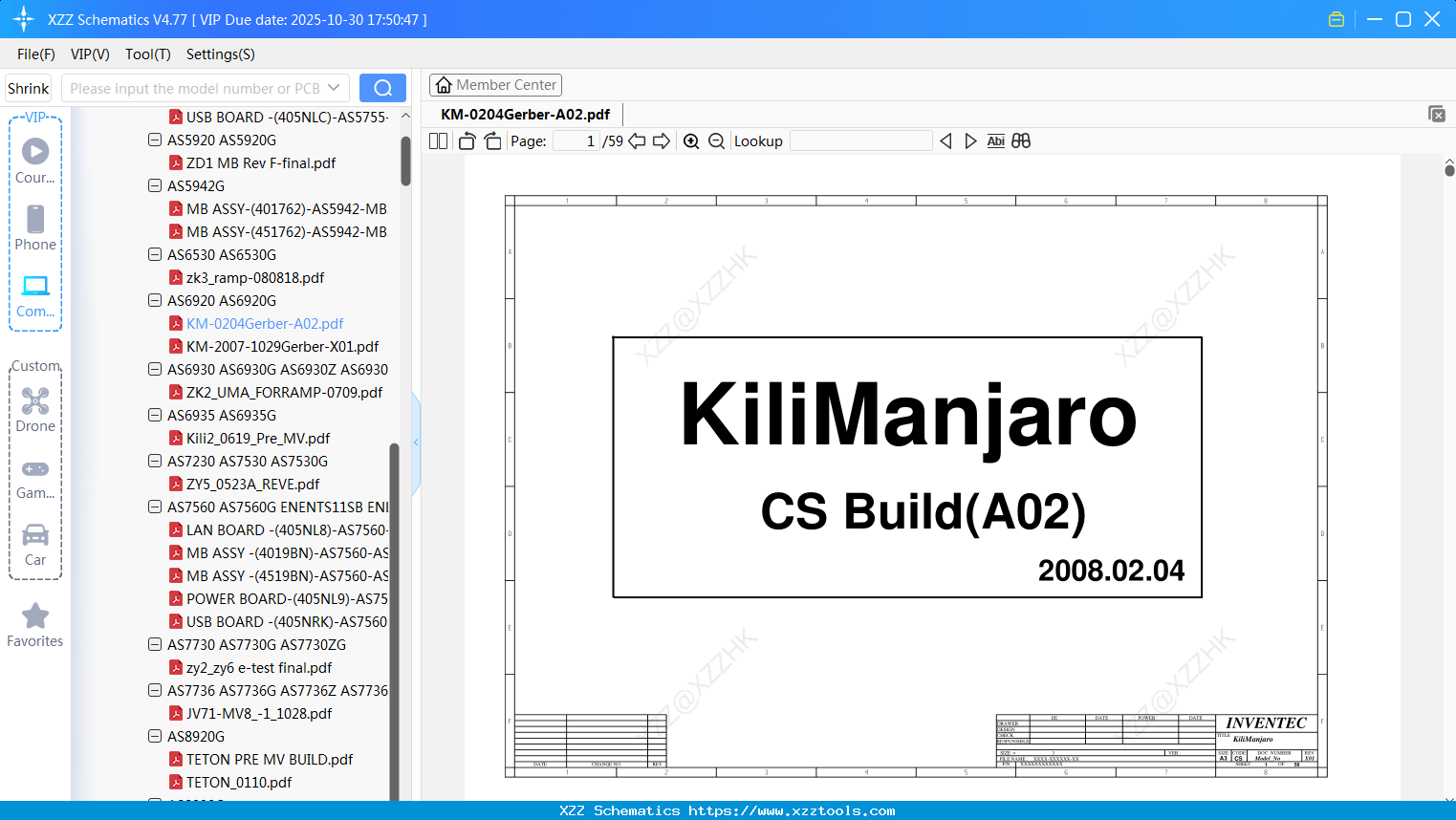Find next lookup match

point(970,141)
